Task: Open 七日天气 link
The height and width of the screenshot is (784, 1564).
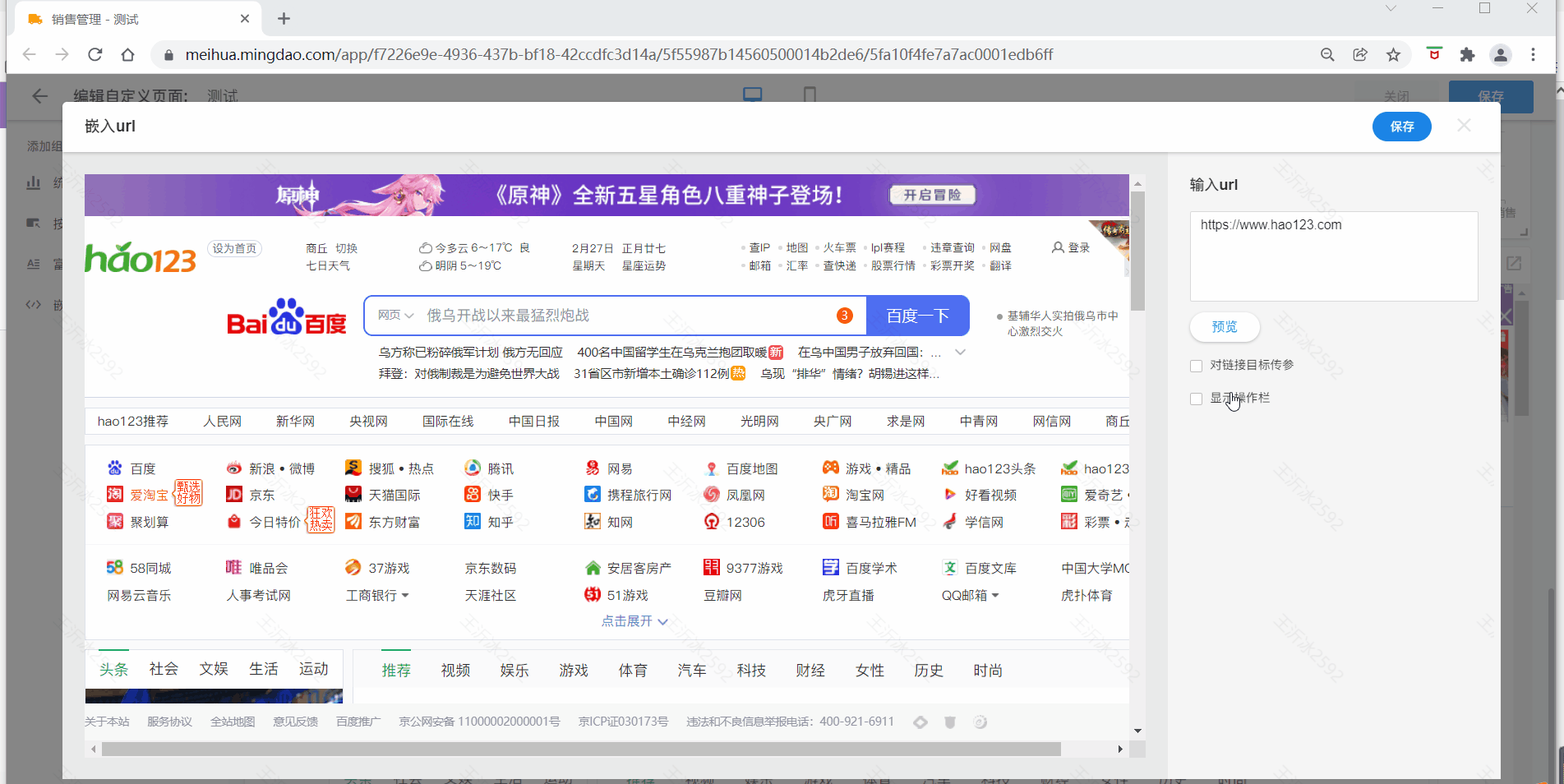Action: pyautogui.click(x=328, y=265)
